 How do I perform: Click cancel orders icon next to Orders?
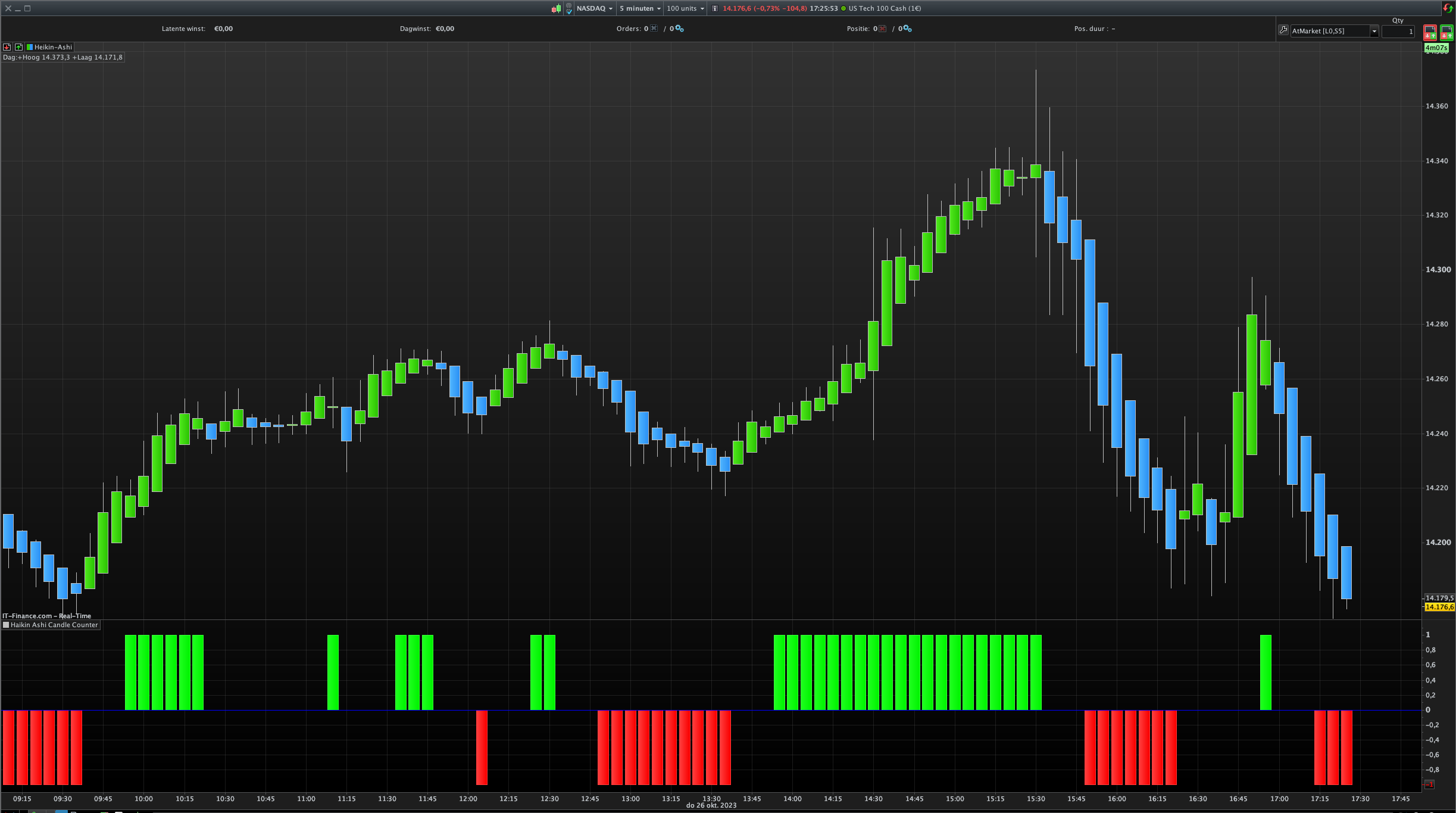[x=654, y=29]
